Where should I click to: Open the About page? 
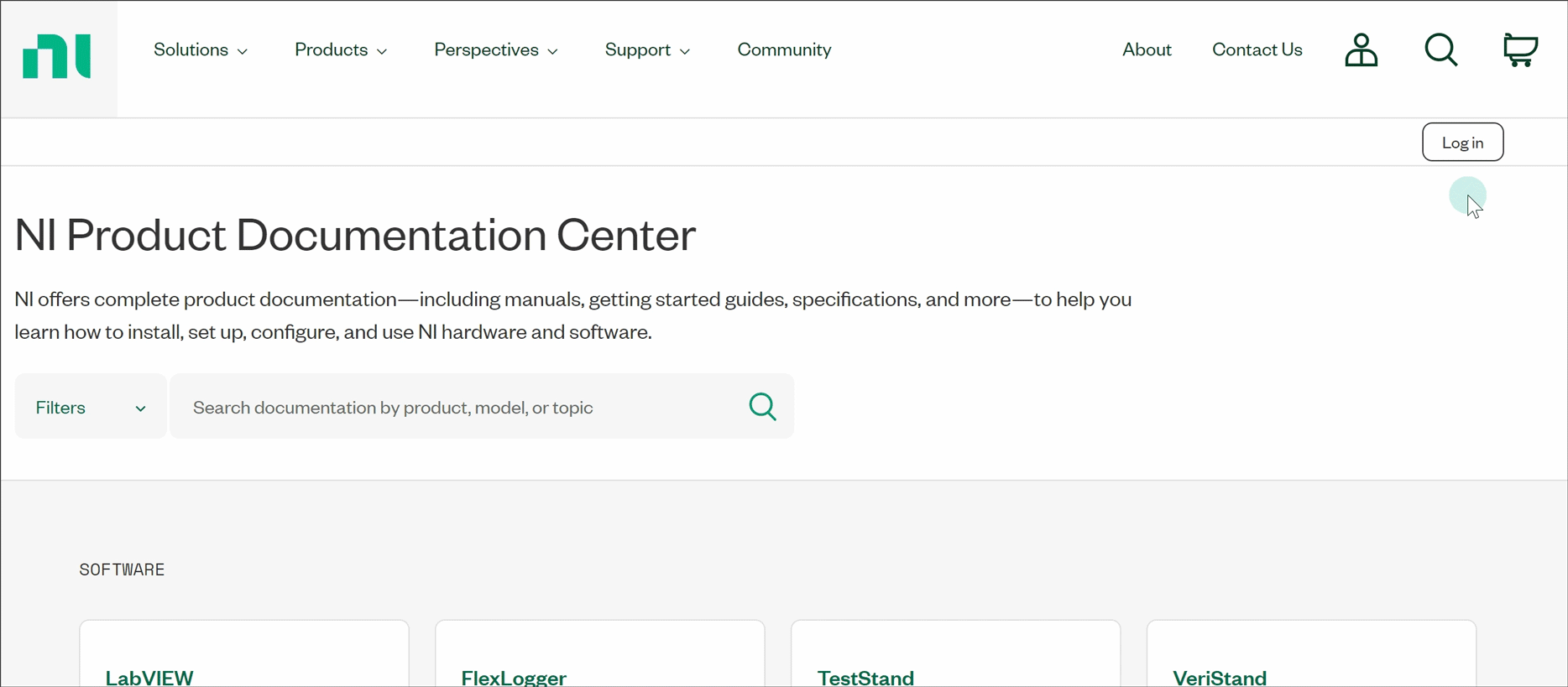1147,49
